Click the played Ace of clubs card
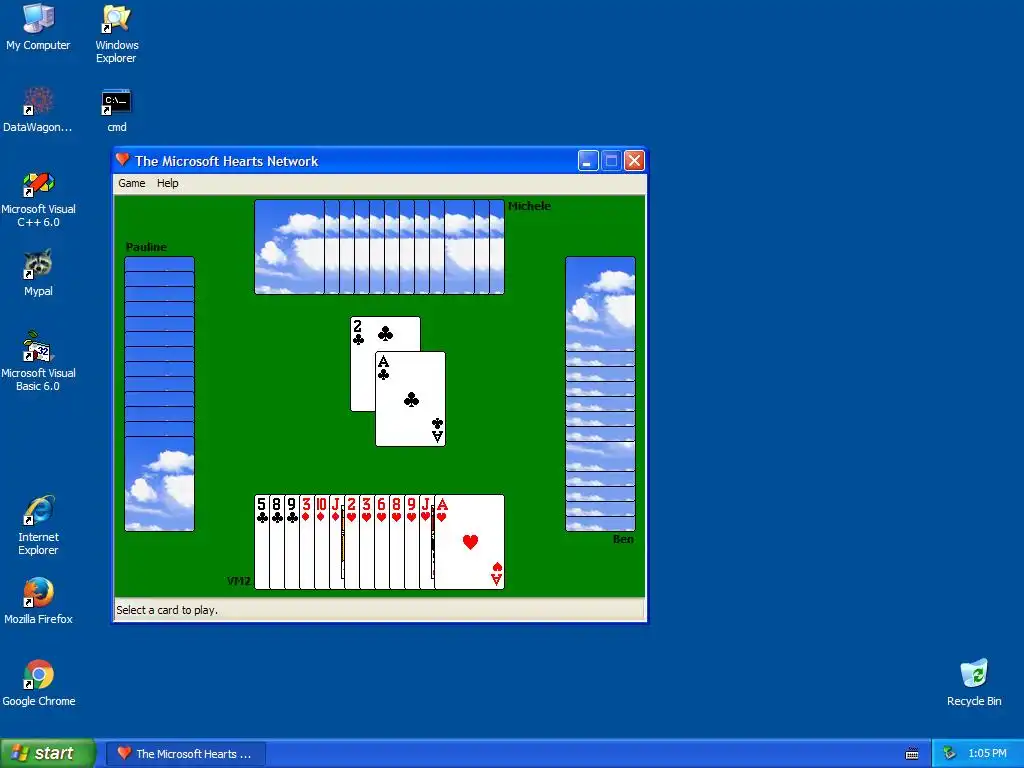The height and width of the screenshot is (768, 1024). coord(410,399)
